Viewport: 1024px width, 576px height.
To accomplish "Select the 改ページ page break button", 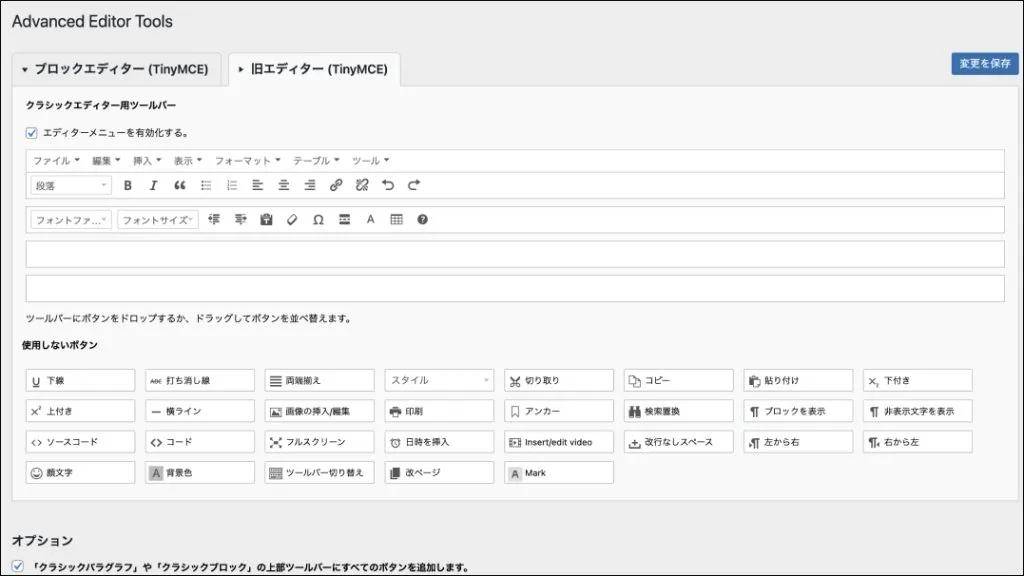I will [x=439, y=472].
